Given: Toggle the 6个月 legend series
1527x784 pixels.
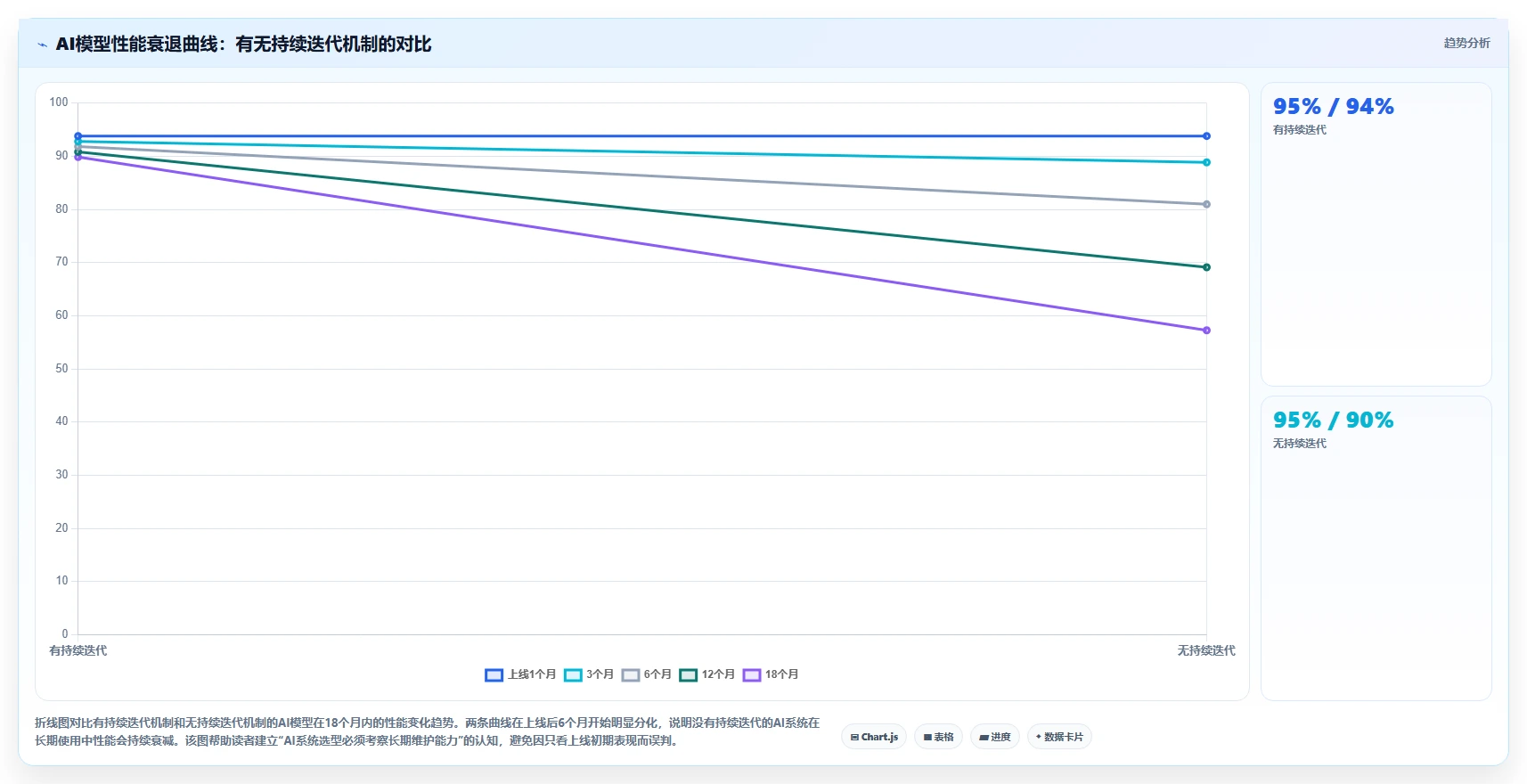Looking at the screenshot, I should click(x=647, y=674).
